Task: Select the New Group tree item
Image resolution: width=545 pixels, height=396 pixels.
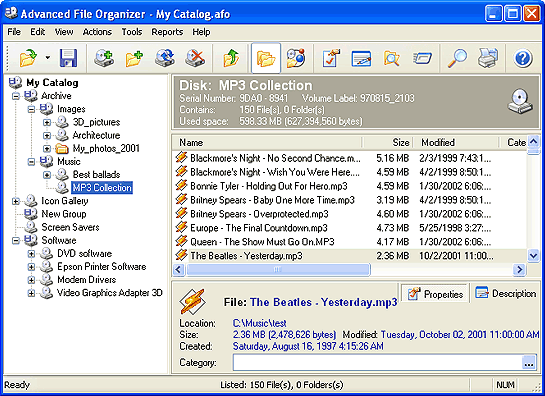Action: (64, 214)
